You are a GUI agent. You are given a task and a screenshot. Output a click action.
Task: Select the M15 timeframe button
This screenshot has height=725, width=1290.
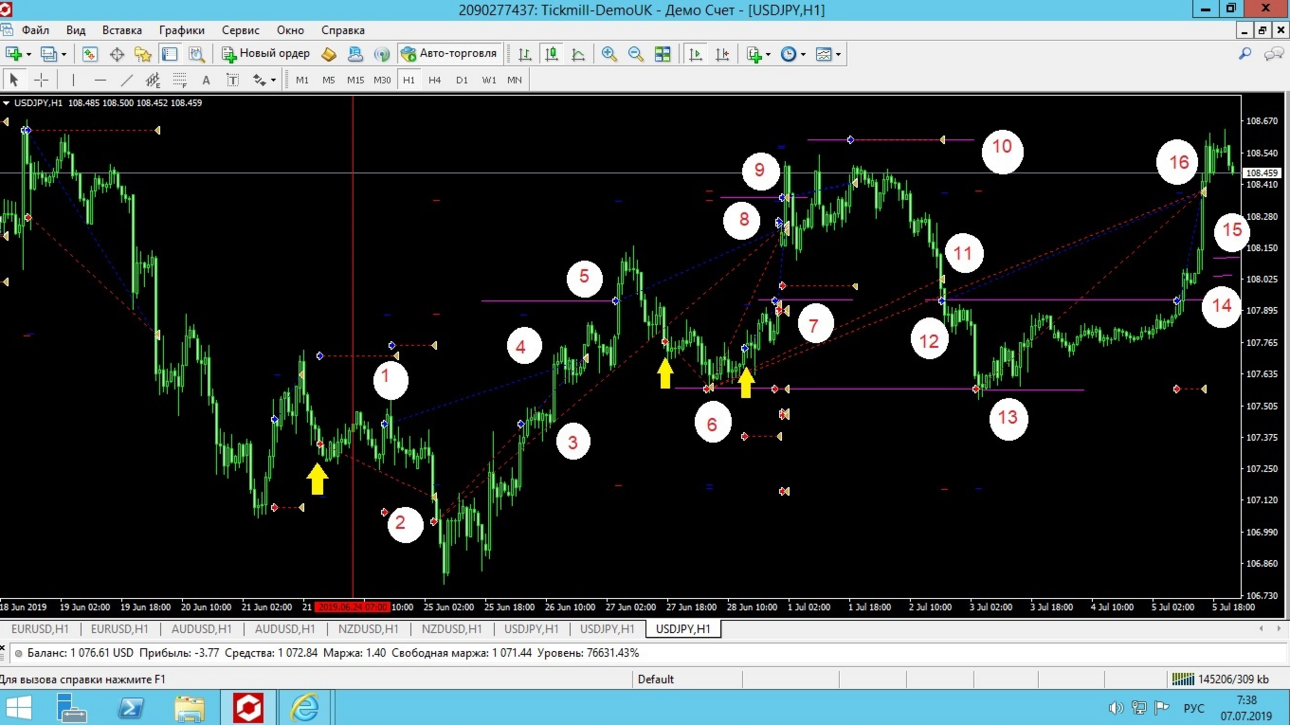(x=355, y=80)
